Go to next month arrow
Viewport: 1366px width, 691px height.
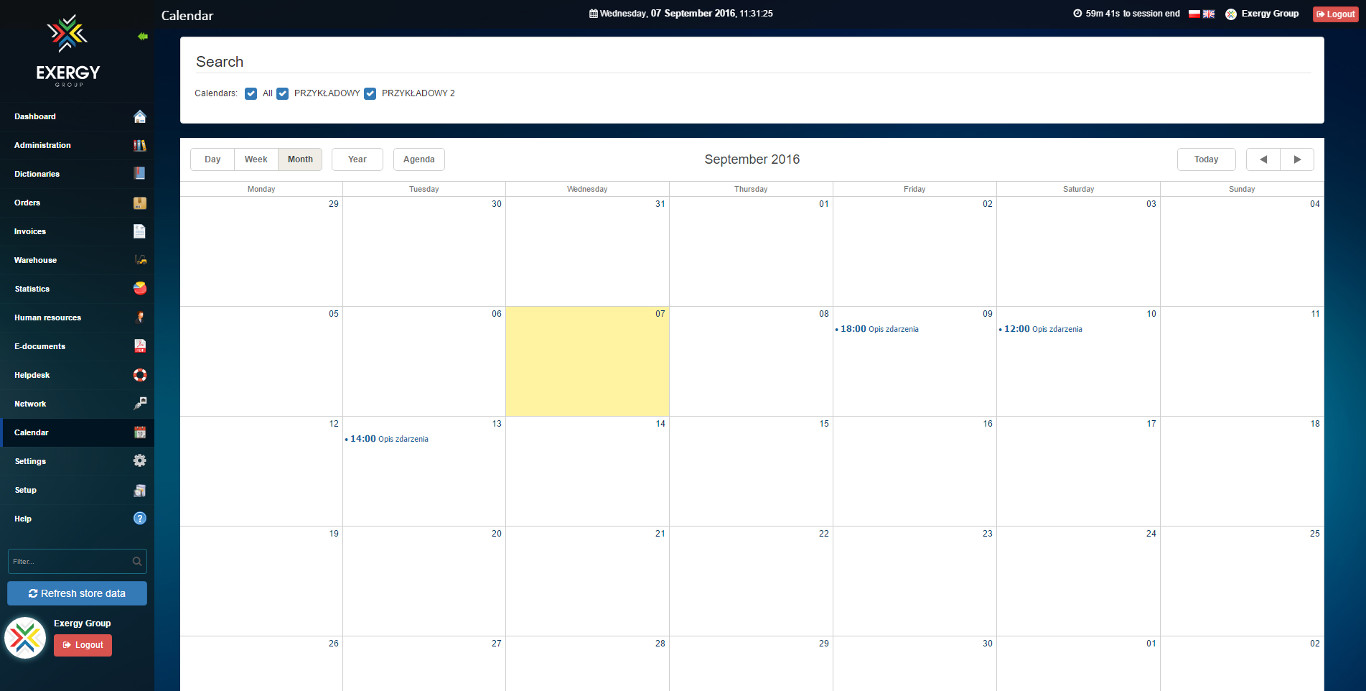(1297, 160)
